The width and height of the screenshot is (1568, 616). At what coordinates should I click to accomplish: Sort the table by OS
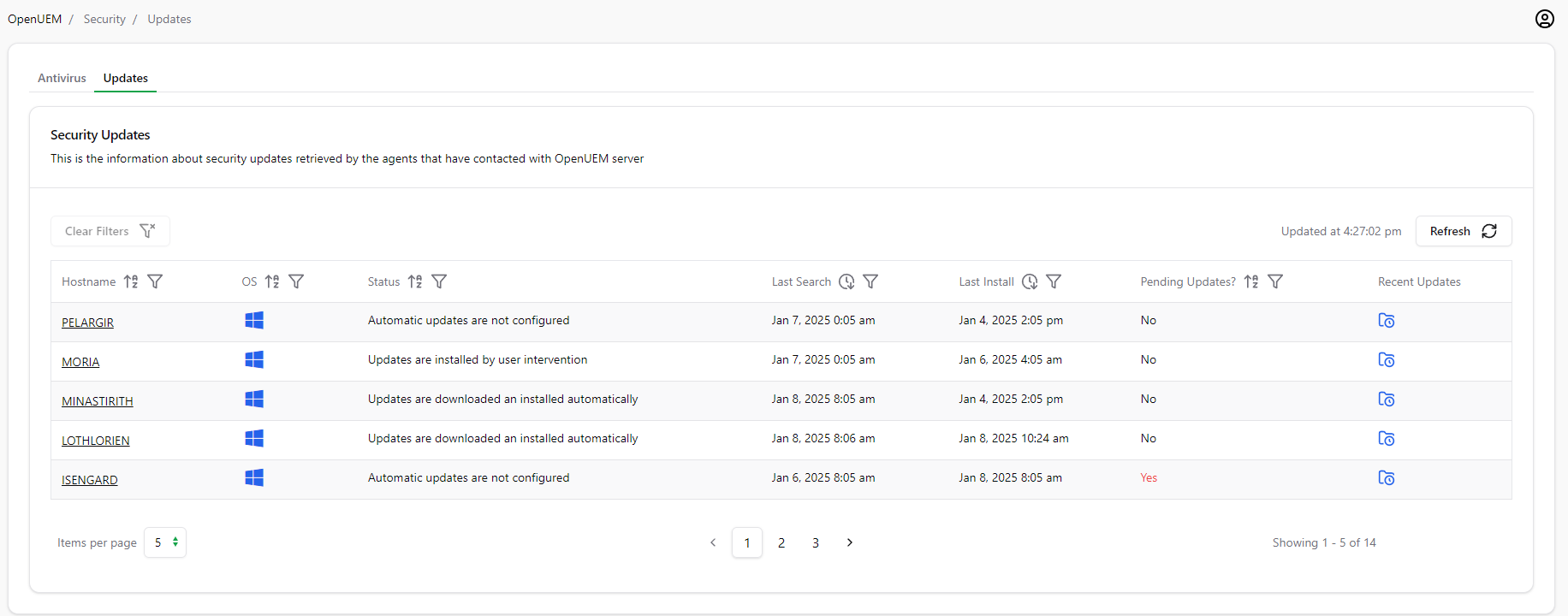pos(272,281)
